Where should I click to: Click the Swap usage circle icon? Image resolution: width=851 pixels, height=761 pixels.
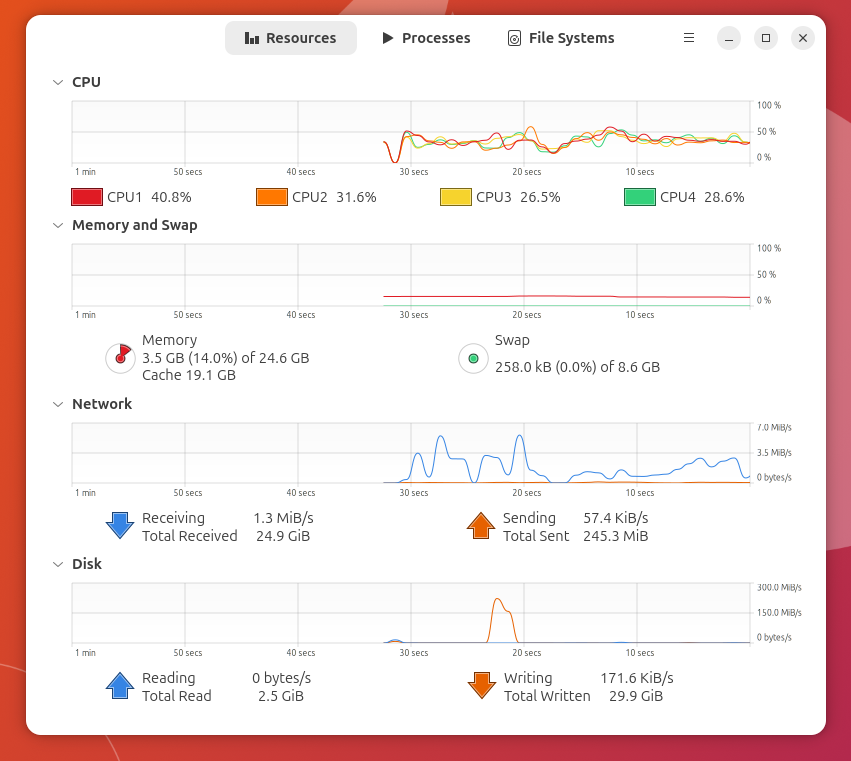pyautogui.click(x=473, y=358)
